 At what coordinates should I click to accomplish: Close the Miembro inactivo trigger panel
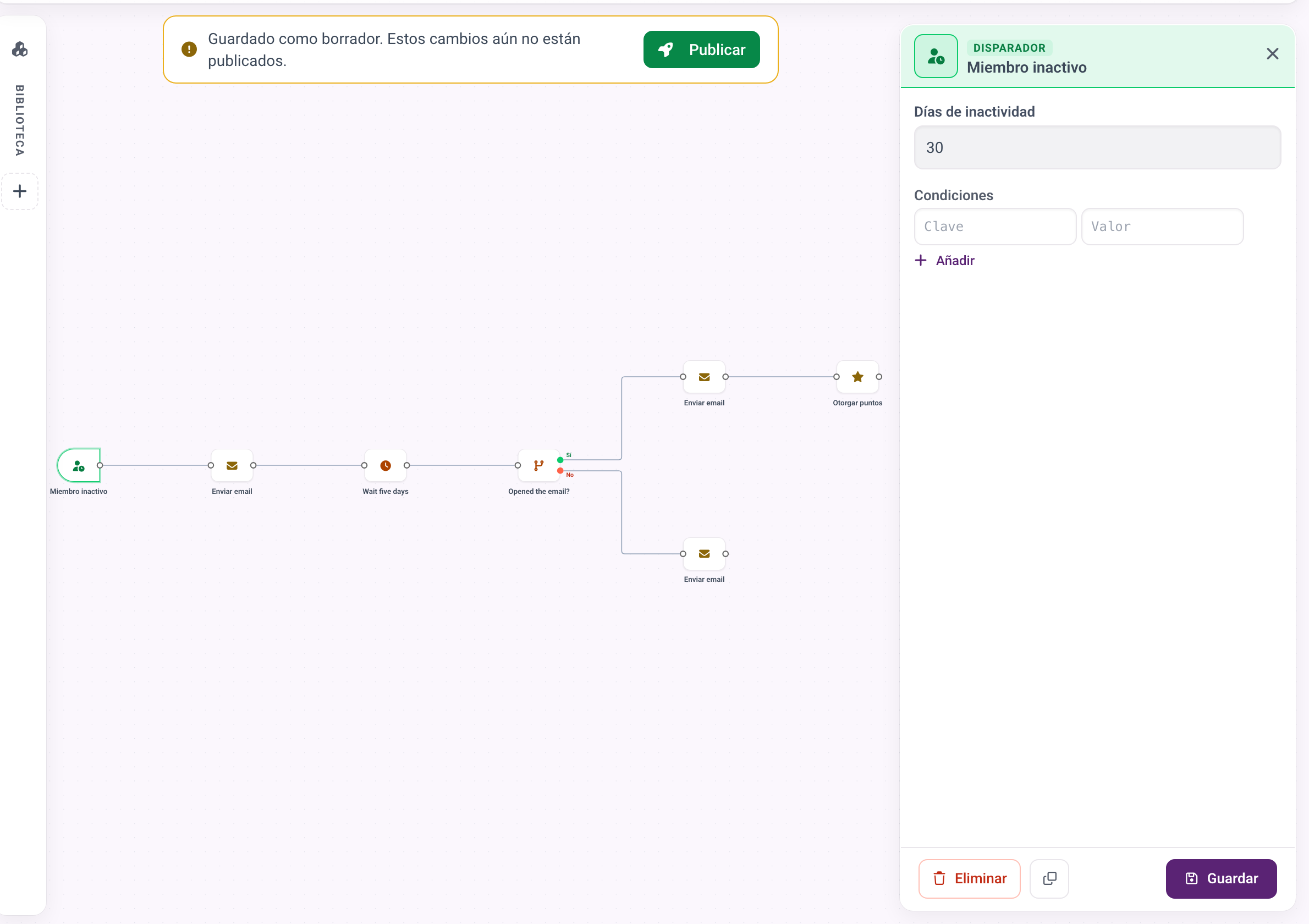[x=1273, y=53]
